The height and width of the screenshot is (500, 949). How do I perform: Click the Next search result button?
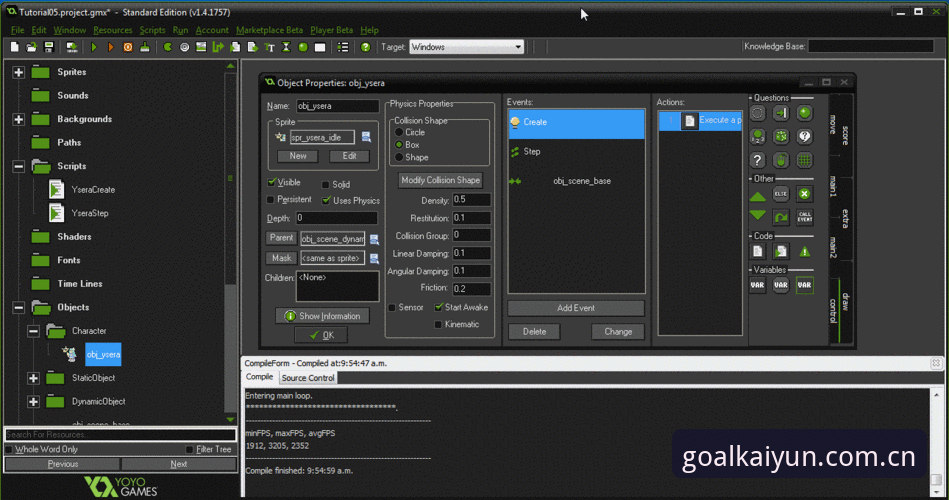tap(179, 464)
